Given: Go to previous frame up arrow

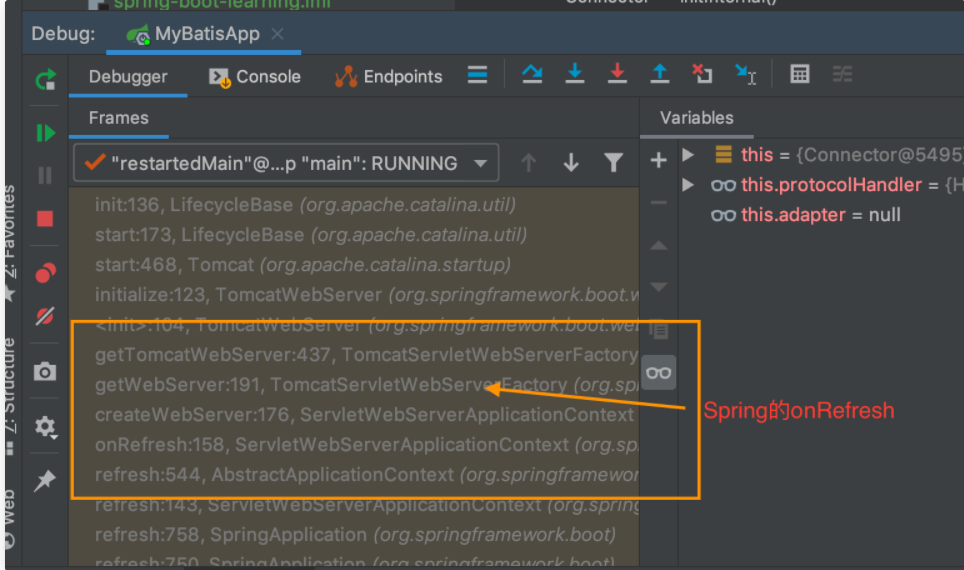Looking at the screenshot, I should [529, 163].
